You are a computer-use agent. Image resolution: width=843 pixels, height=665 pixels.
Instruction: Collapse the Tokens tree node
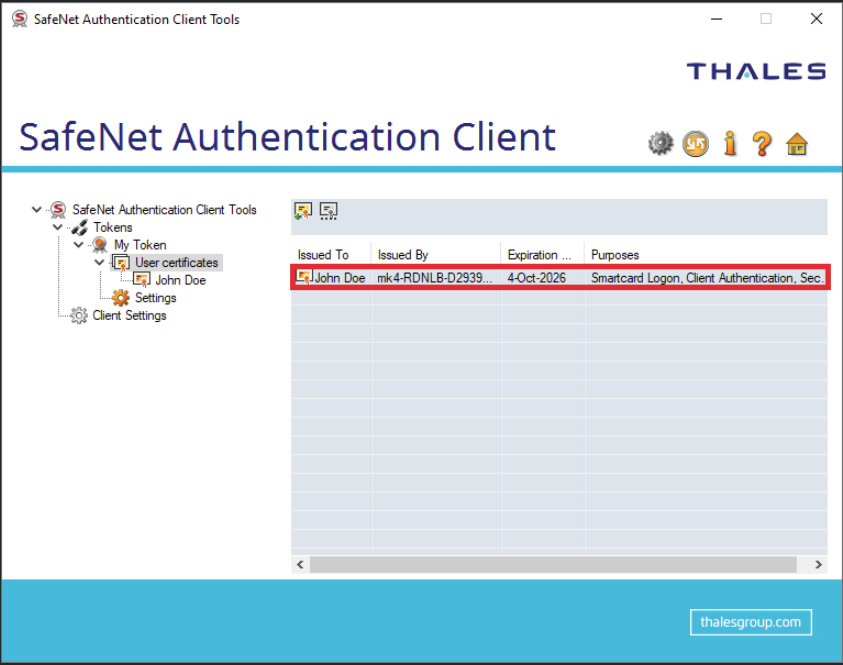pyautogui.click(x=58, y=227)
